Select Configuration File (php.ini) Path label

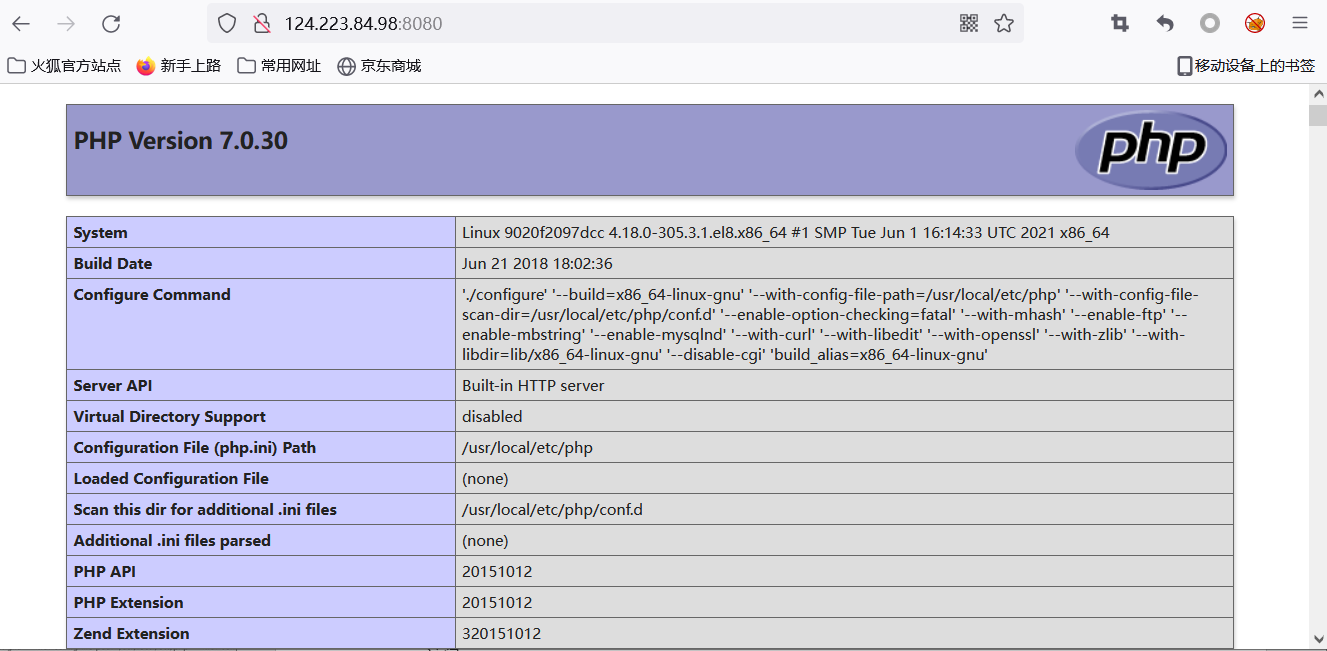coord(195,448)
